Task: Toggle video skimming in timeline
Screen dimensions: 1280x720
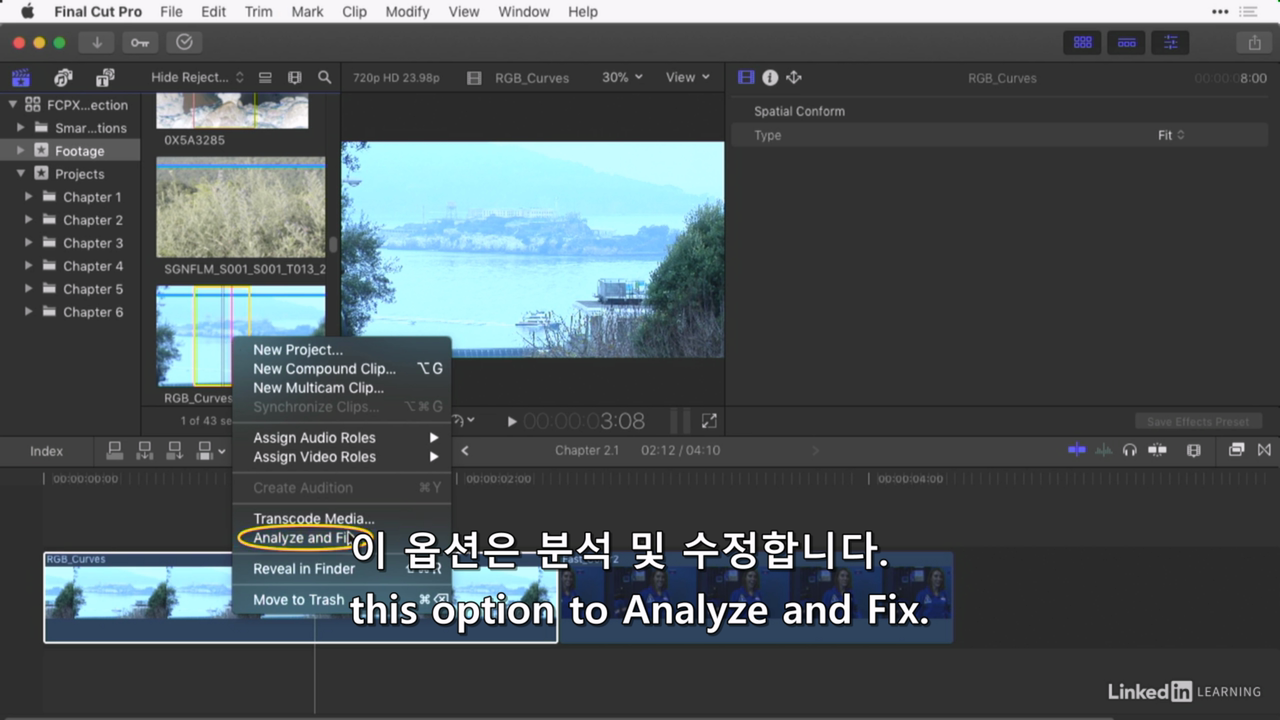Action: [x=1077, y=450]
